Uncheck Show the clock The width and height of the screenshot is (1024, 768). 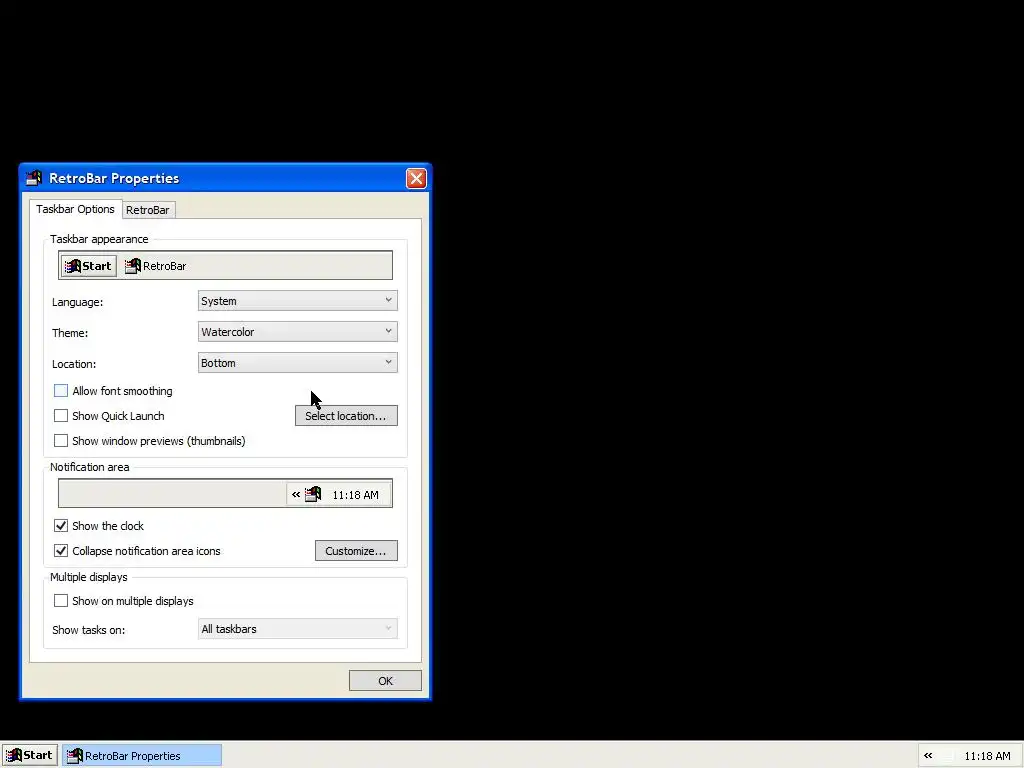tap(61, 526)
